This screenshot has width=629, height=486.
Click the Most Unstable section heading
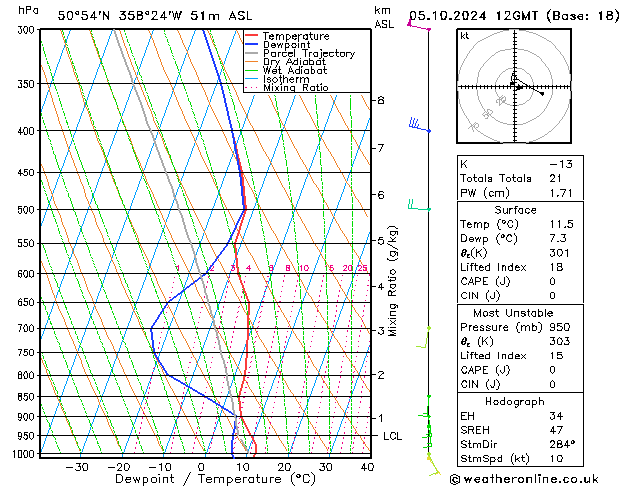pos(513,313)
